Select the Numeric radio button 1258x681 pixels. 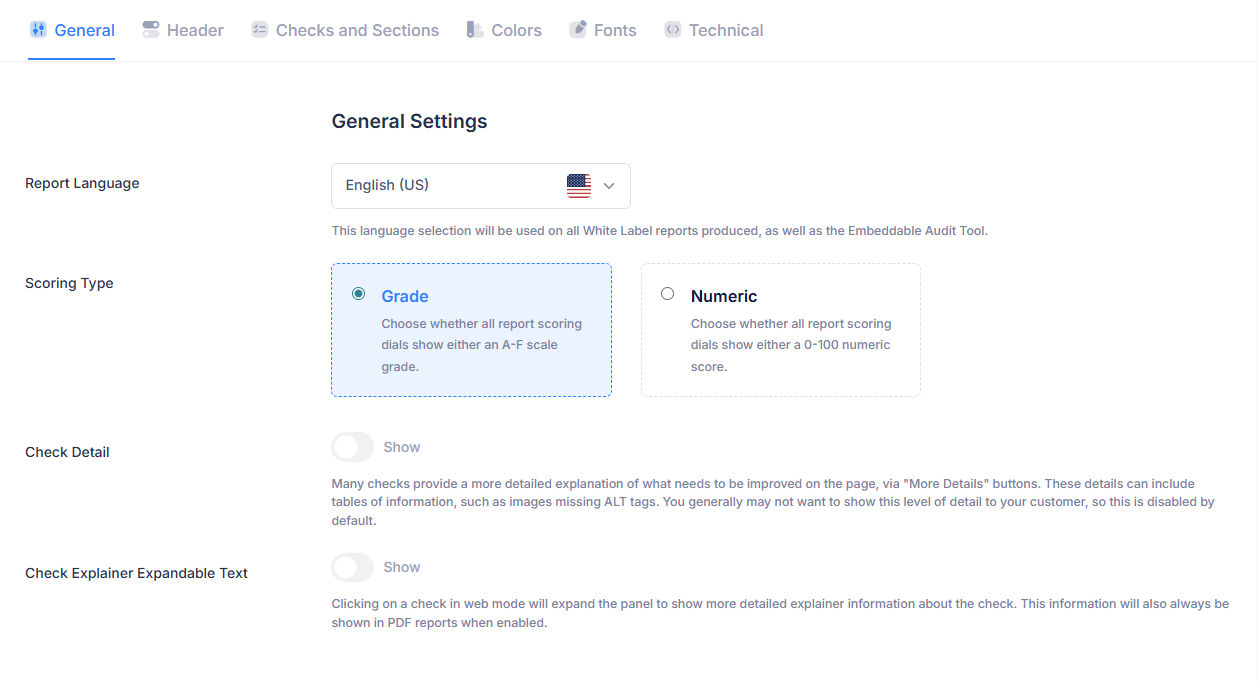point(668,294)
